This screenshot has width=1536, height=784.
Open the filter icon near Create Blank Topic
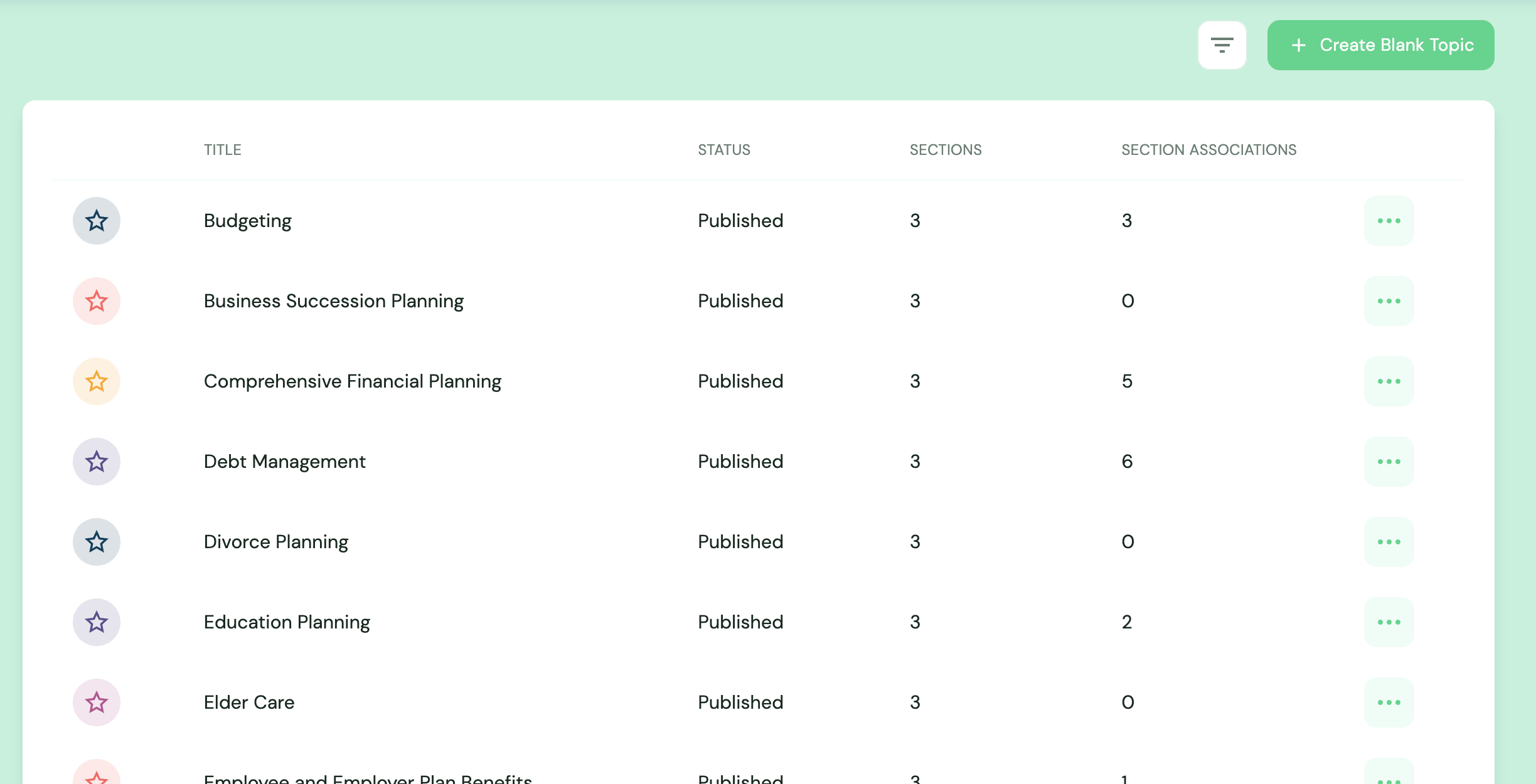(1222, 45)
